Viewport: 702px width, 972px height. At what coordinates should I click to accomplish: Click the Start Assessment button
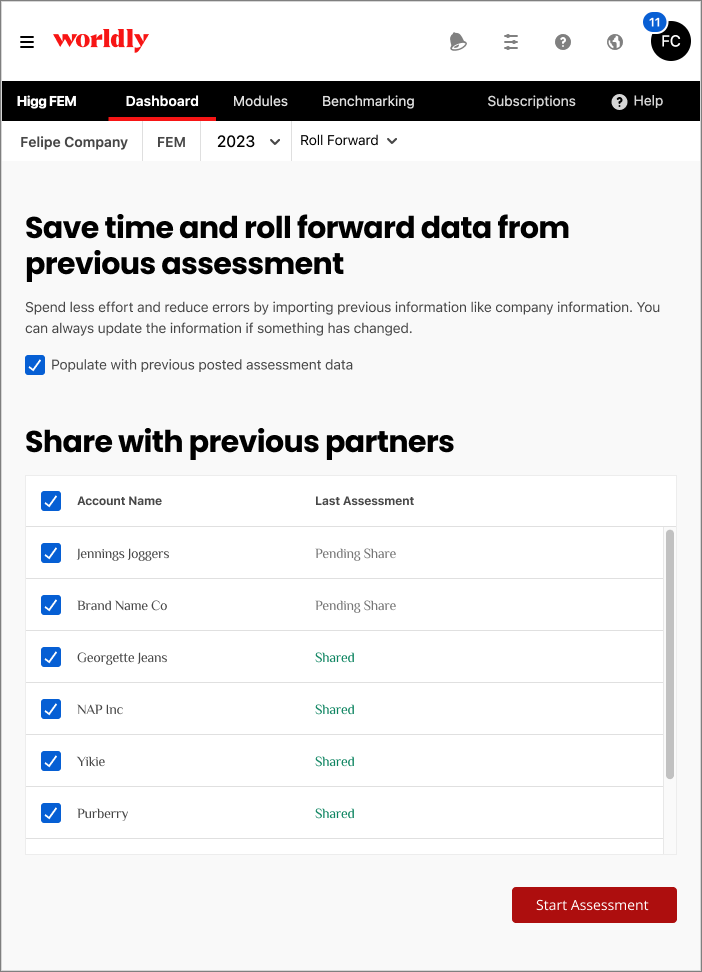point(594,905)
